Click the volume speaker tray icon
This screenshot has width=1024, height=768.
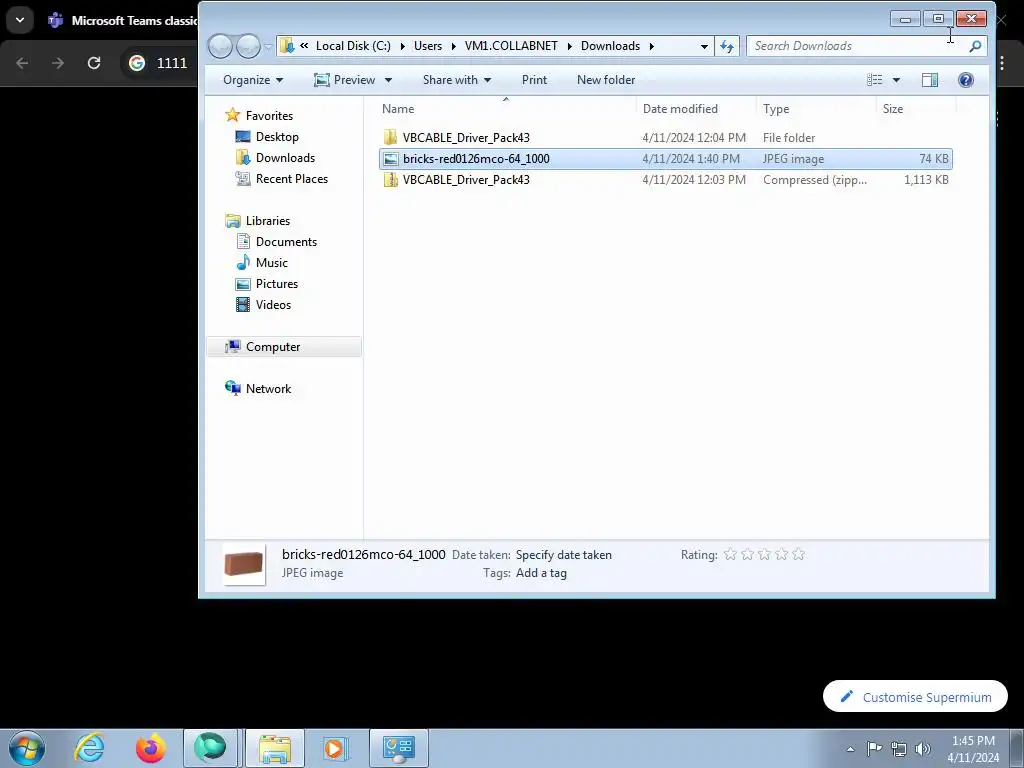(x=923, y=748)
